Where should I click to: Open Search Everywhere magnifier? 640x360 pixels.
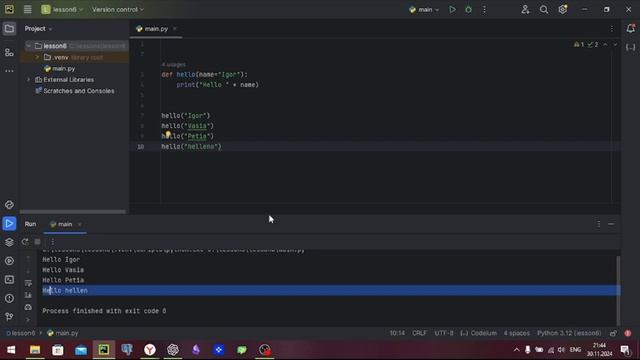coord(544,9)
